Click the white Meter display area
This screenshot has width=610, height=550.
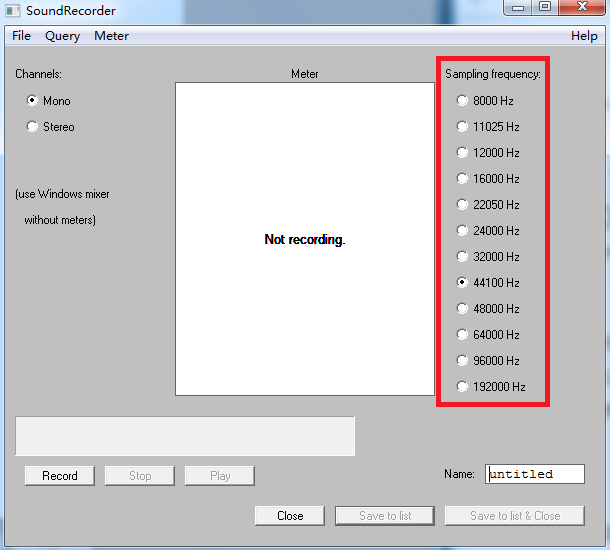coord(305,300)
